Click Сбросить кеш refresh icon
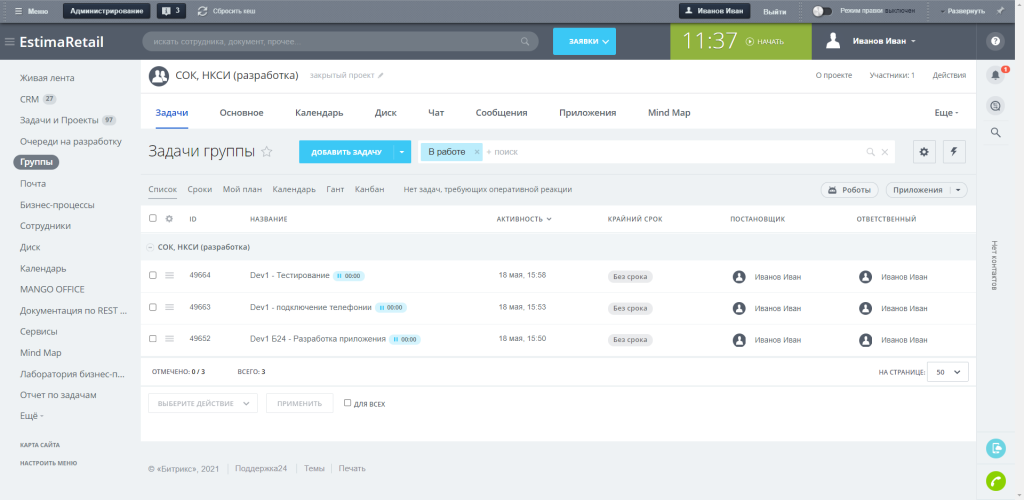 pos(202,11)
